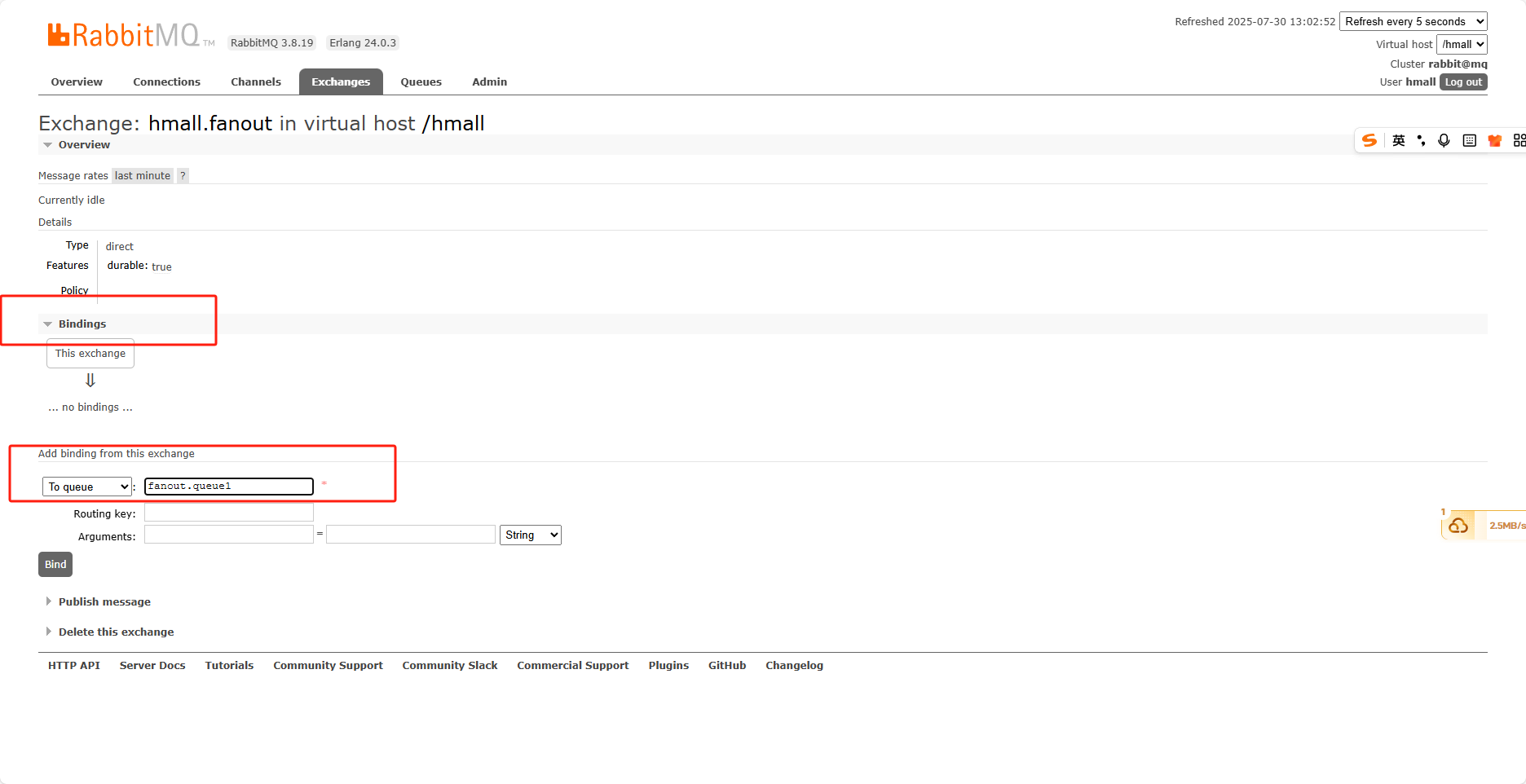Go to the Overview tab
Image resolution: width=1526 pixels, height=784 pixels.
(x=77, y=81)
